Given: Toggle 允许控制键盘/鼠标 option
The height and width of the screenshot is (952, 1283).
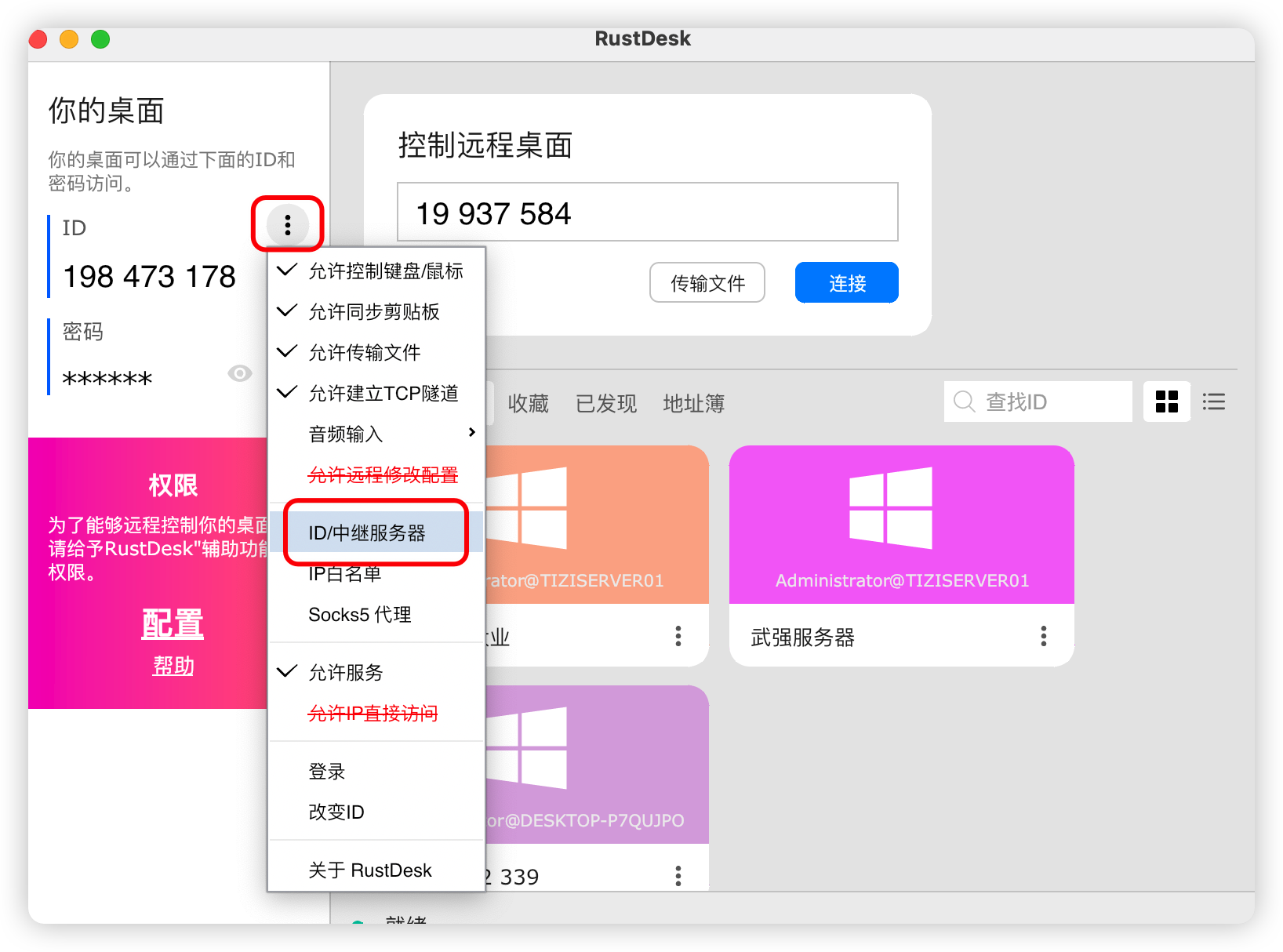Looking at the screenshot, I should 385,271.
